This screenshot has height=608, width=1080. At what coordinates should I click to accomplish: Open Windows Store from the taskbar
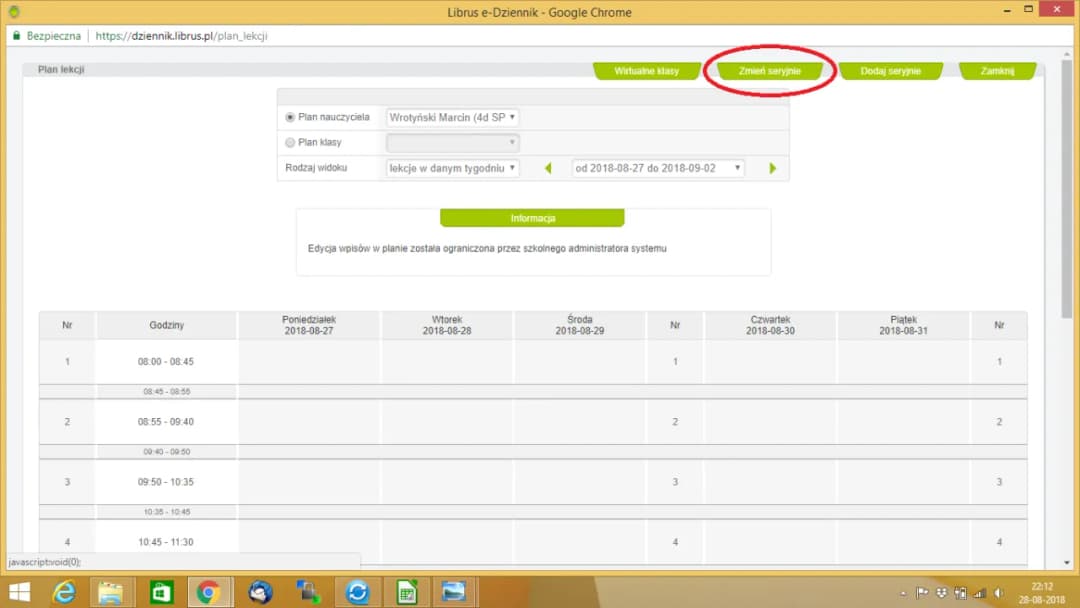(x=161, y=592)
